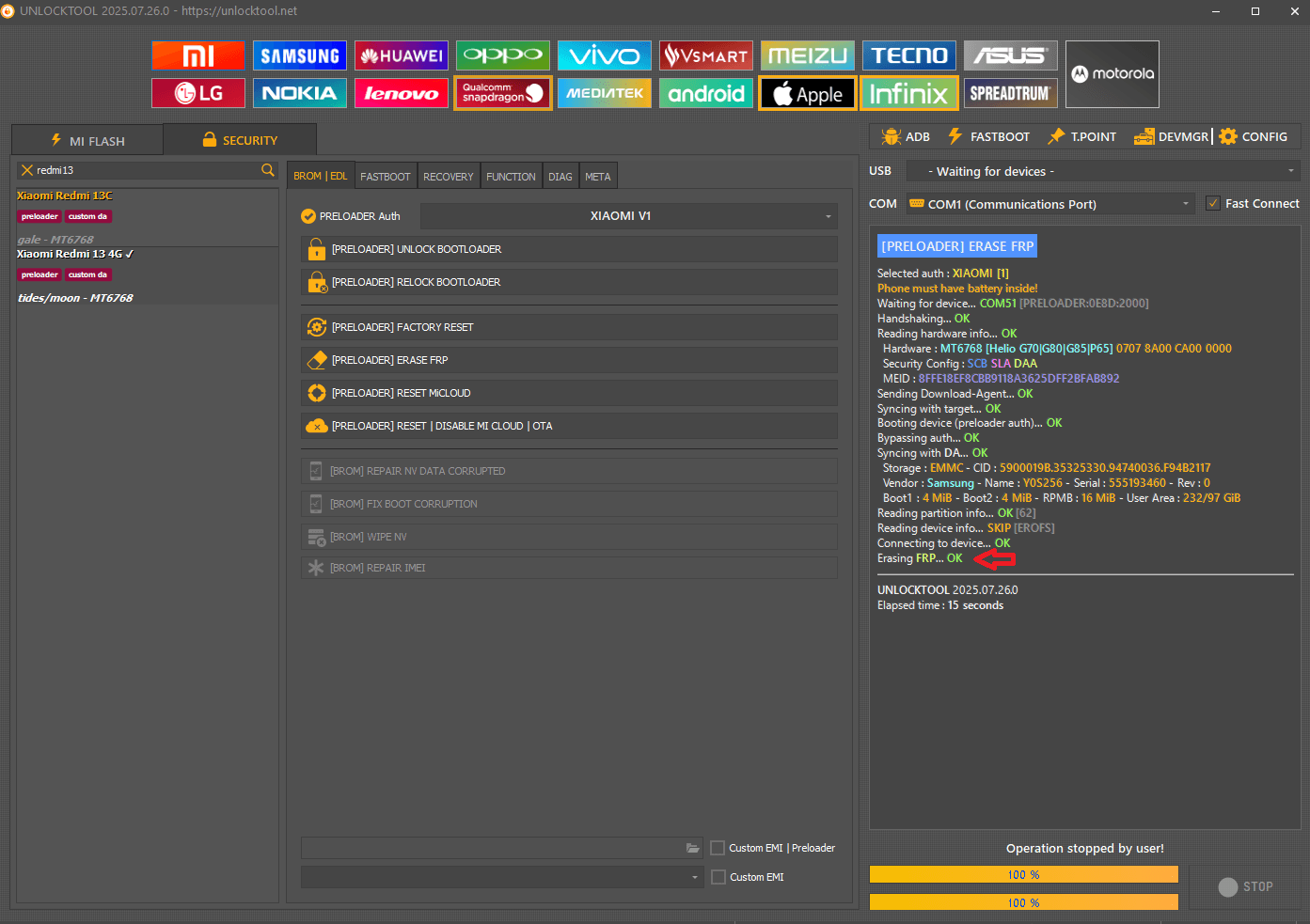This screenshot has width=1310, height=924.
Task: Expand the COM1 Communications Port dropdown
Action: pyautogui.click(x=1050, y=204)
